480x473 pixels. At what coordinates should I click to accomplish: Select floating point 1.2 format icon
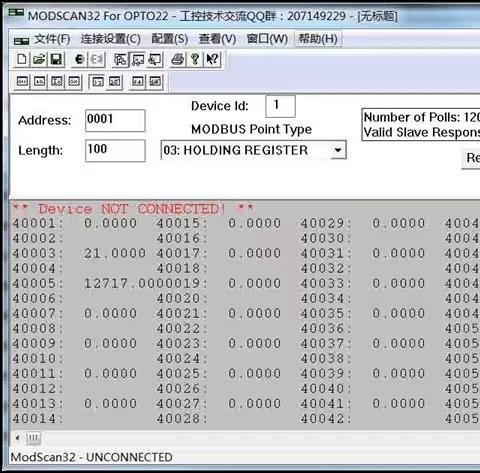pyautogui.click(x=97, y=81)
